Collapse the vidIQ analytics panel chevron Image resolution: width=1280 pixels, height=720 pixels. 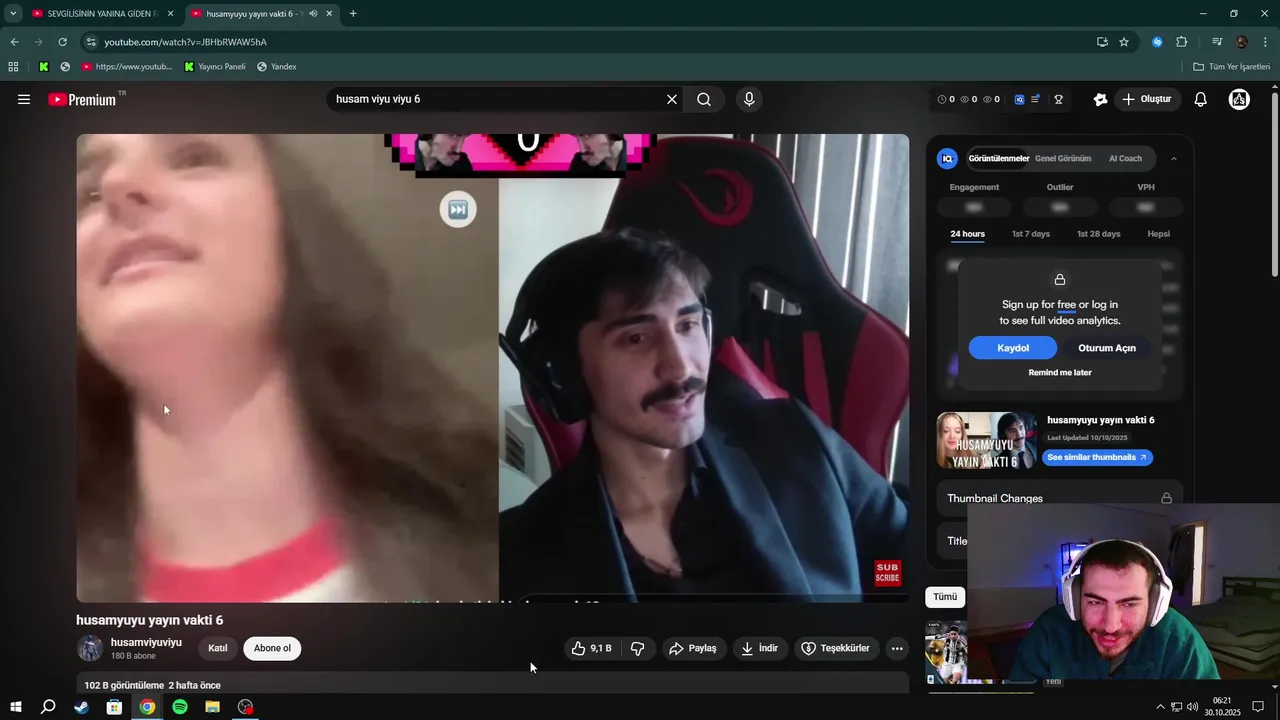(x=1174, y=158)
